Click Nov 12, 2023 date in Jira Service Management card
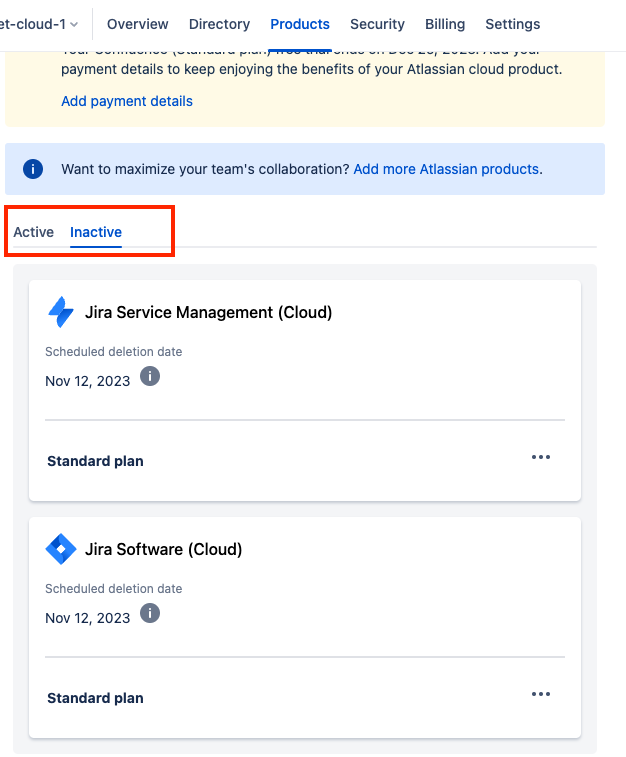 click(x=87, y=381)
